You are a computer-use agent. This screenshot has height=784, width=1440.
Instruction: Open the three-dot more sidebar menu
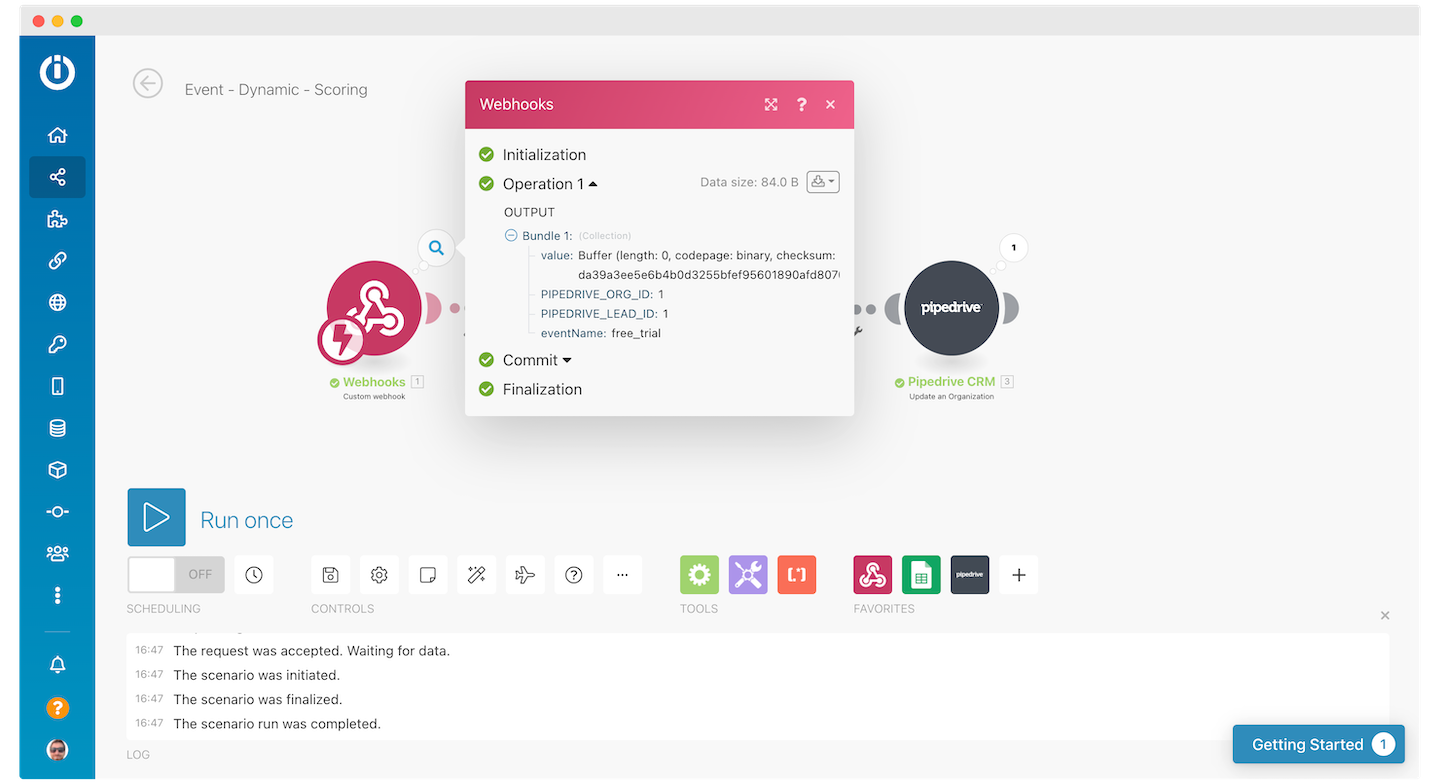[57, 595]
